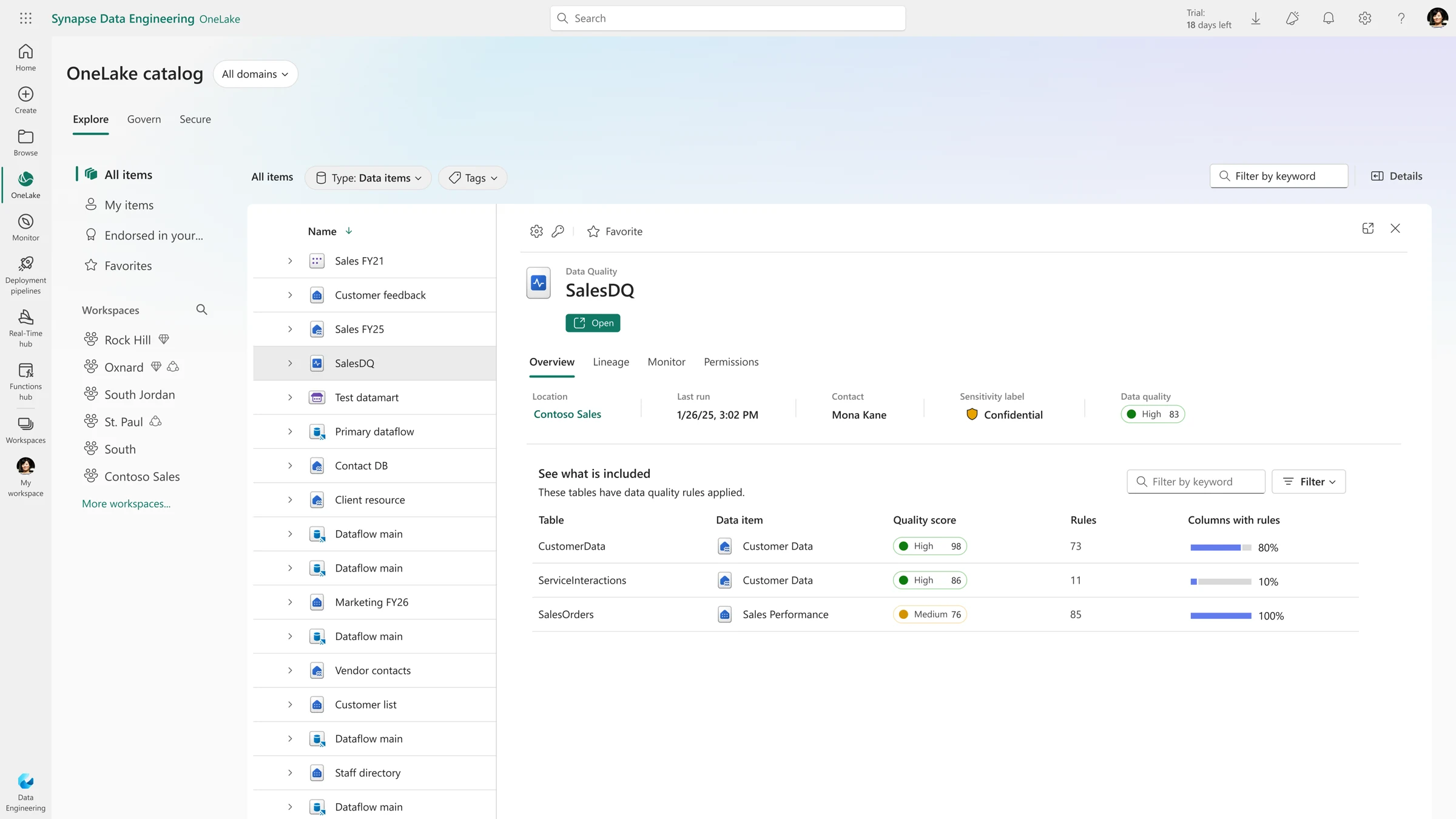Open notifications bell icon
This screenshot has height=819, width=1456.
point(1329,18)
